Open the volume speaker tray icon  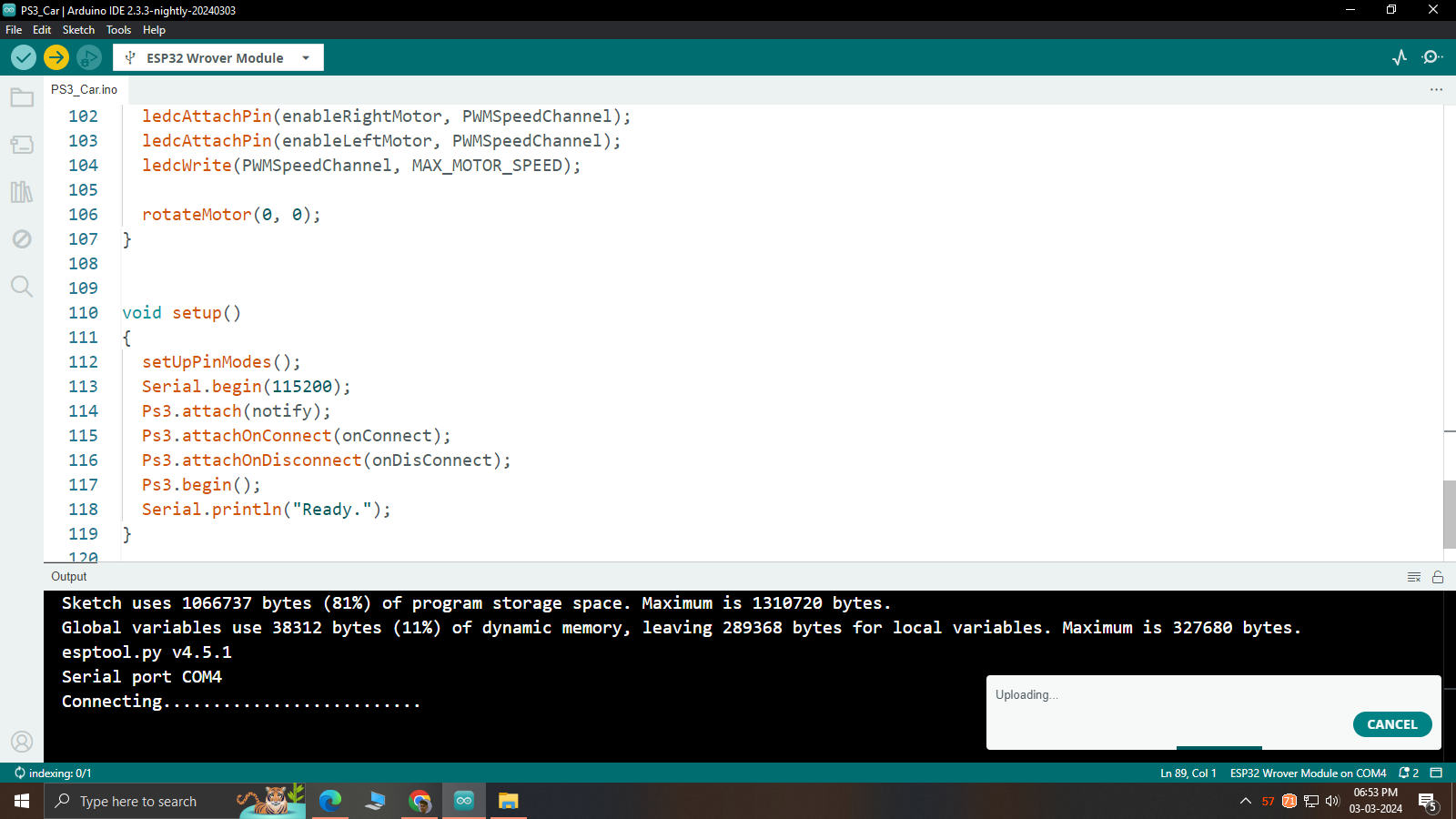point(1333,801)
